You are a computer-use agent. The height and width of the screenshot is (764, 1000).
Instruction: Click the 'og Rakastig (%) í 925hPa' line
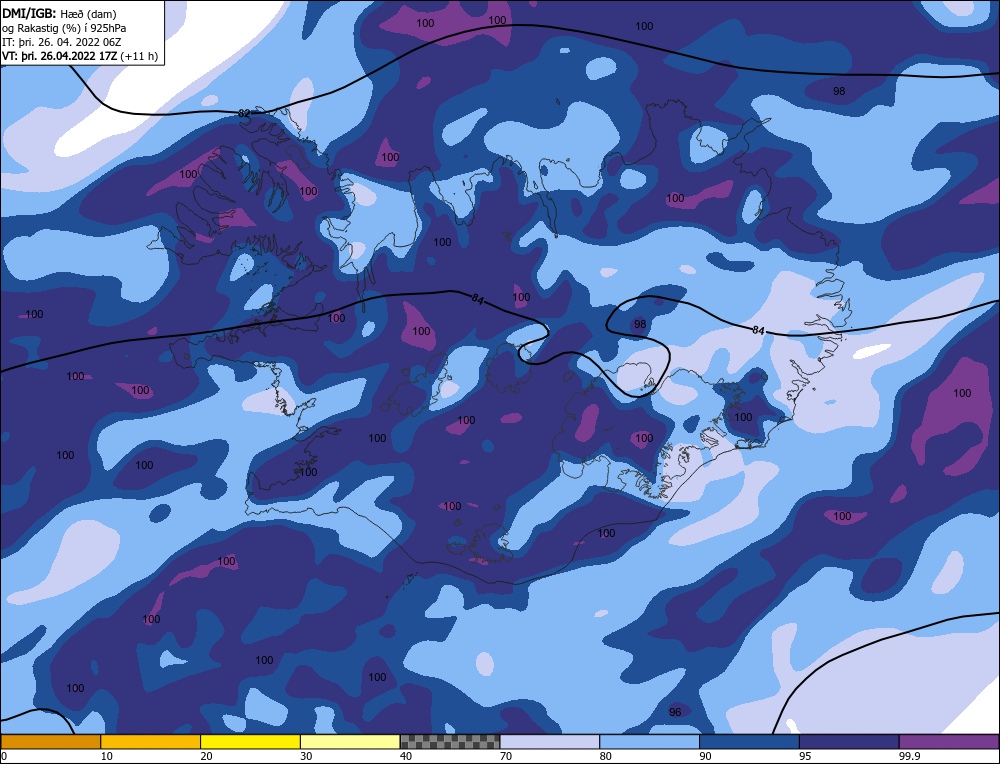[64, 28]
